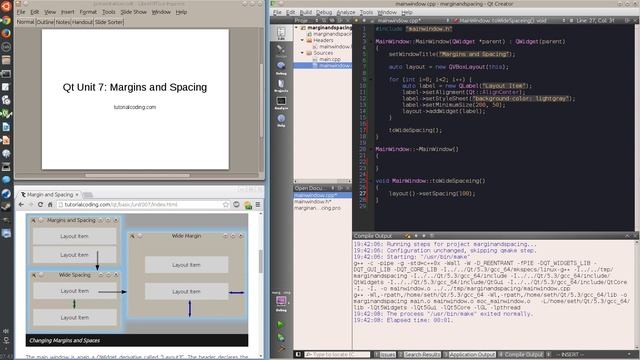The image size is (640, 360).
Task: Click the Build Project hammer icon
Action: [x=281, y=349]
